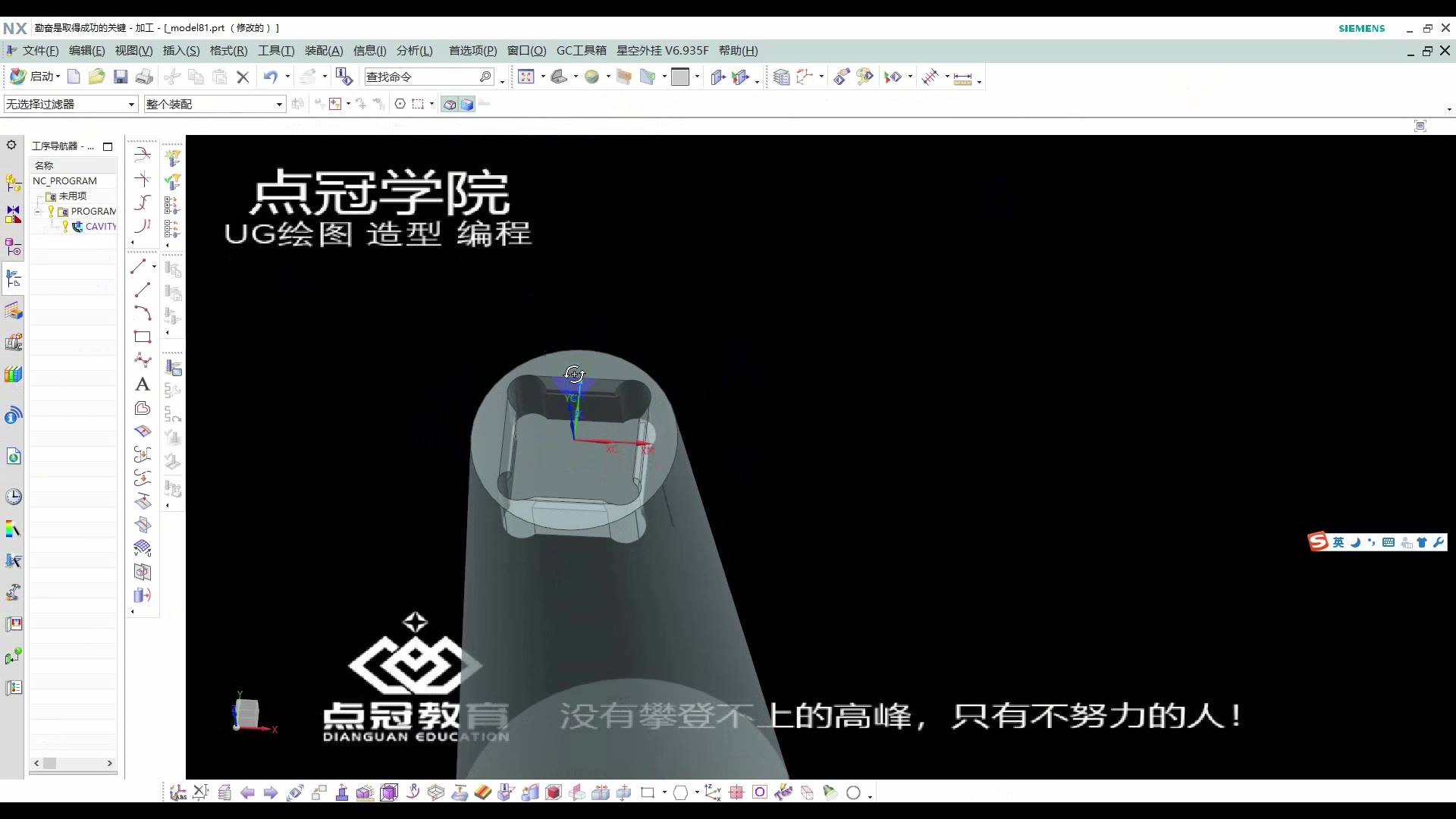This screenshot has width=1456, height=819.
Task: Open the History clock sidebar tab
Action: click(14, 497)
